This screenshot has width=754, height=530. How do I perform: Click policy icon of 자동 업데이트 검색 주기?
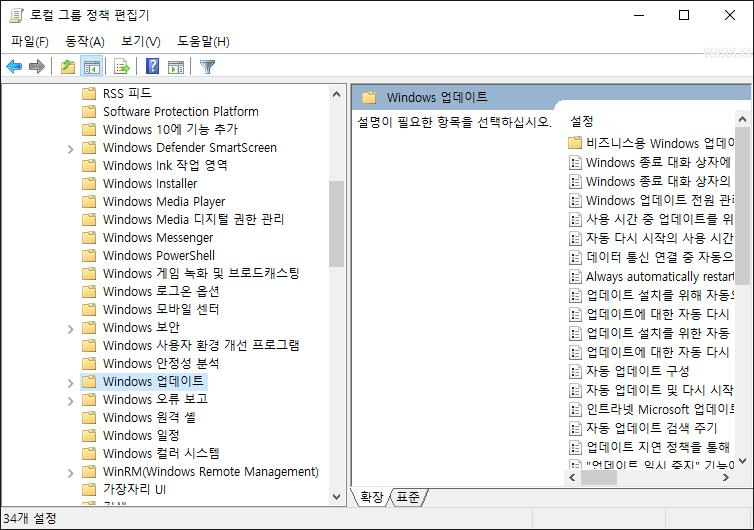pyautogui.click(x=575, y=428)
